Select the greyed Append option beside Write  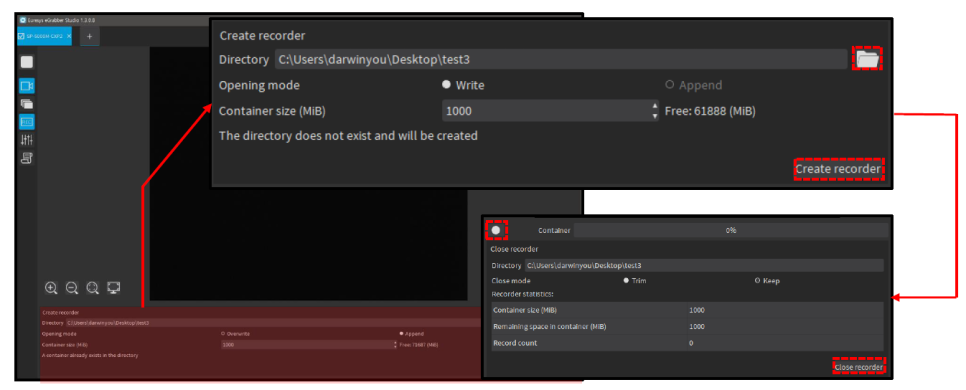tap(694, 85)
